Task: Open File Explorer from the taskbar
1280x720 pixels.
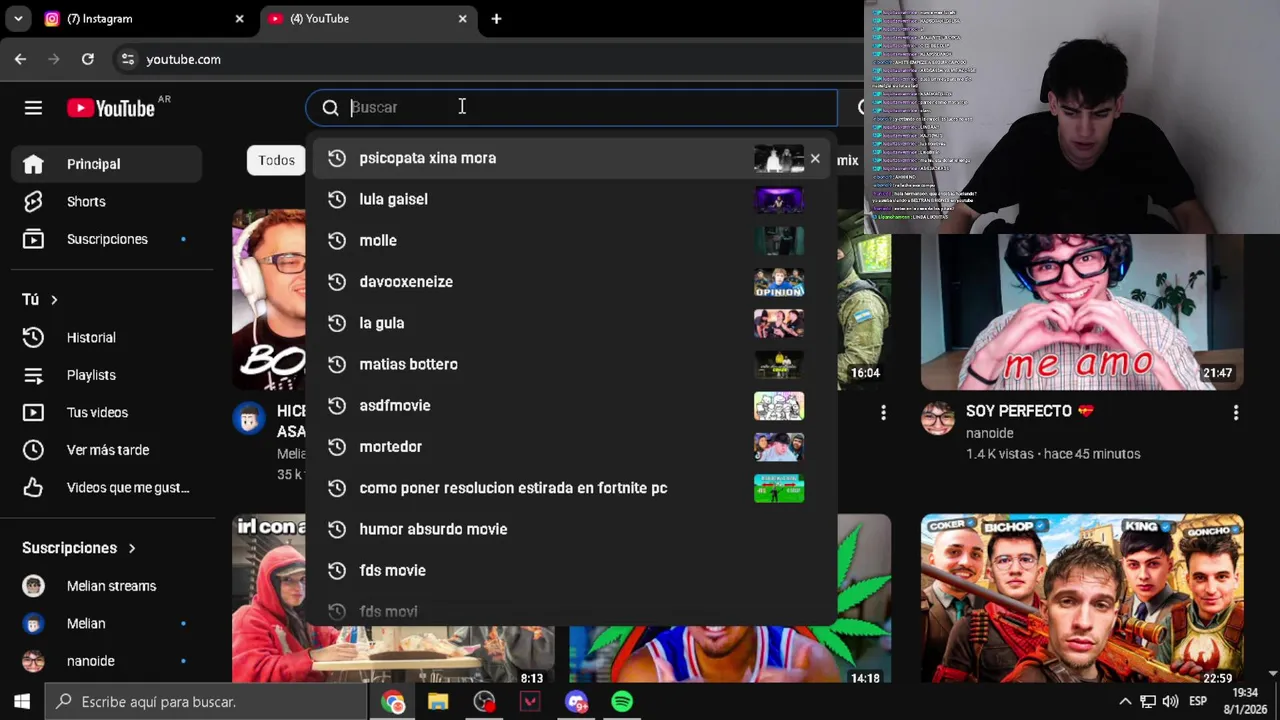Action: point(438,702)
